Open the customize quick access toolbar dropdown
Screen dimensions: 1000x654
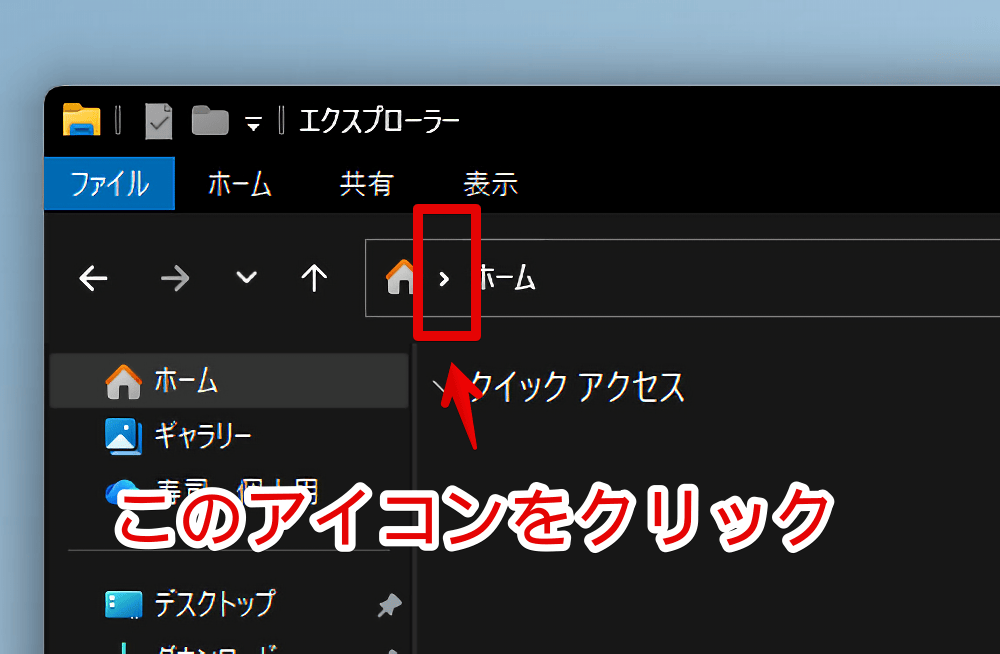255,124
